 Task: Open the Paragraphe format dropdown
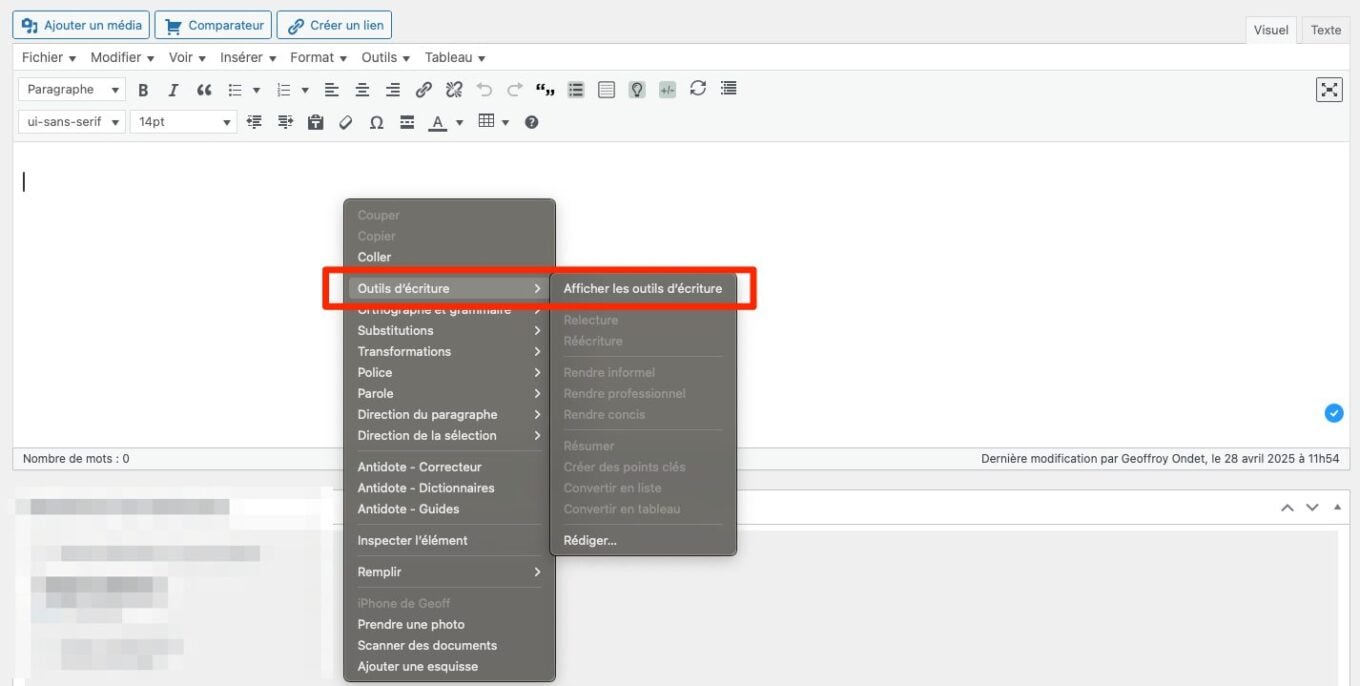point(72,90)
